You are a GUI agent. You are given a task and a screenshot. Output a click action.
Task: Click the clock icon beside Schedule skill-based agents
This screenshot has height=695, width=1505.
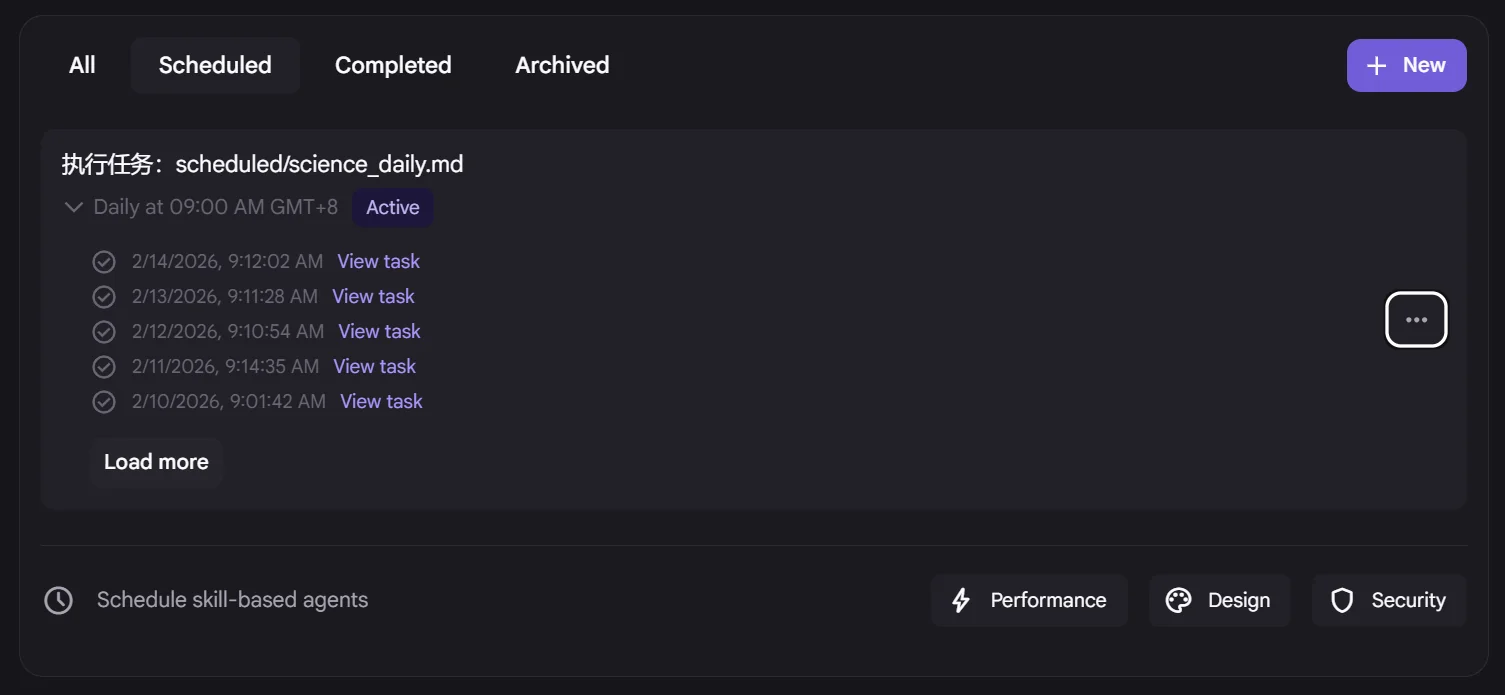click(x=59, y=600)
